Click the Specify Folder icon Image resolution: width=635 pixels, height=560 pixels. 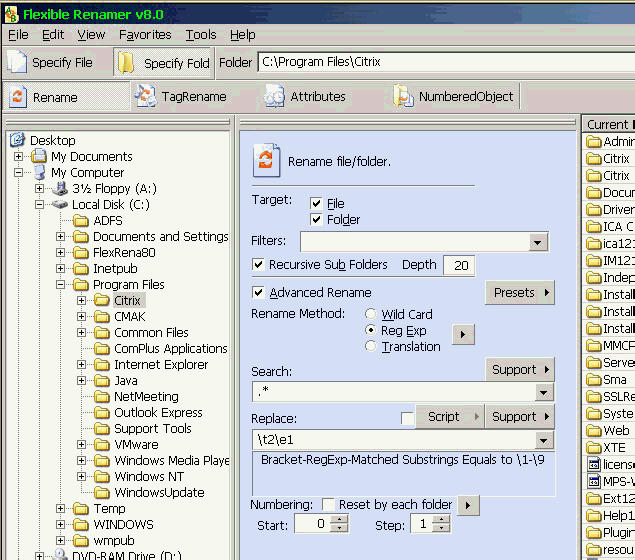point(126,62)
